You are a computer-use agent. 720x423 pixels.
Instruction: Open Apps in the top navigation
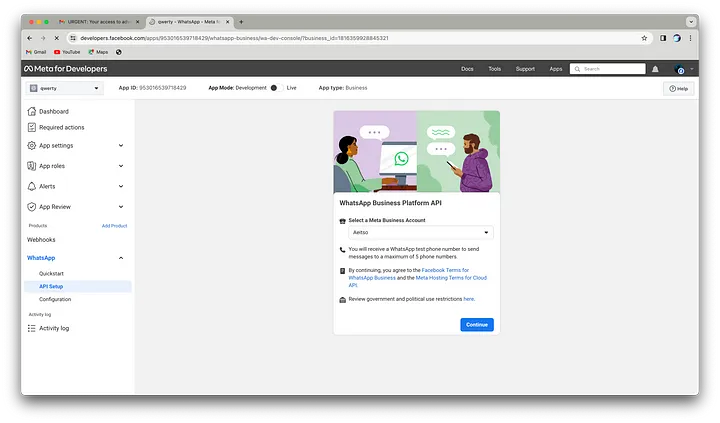point(556,69)
